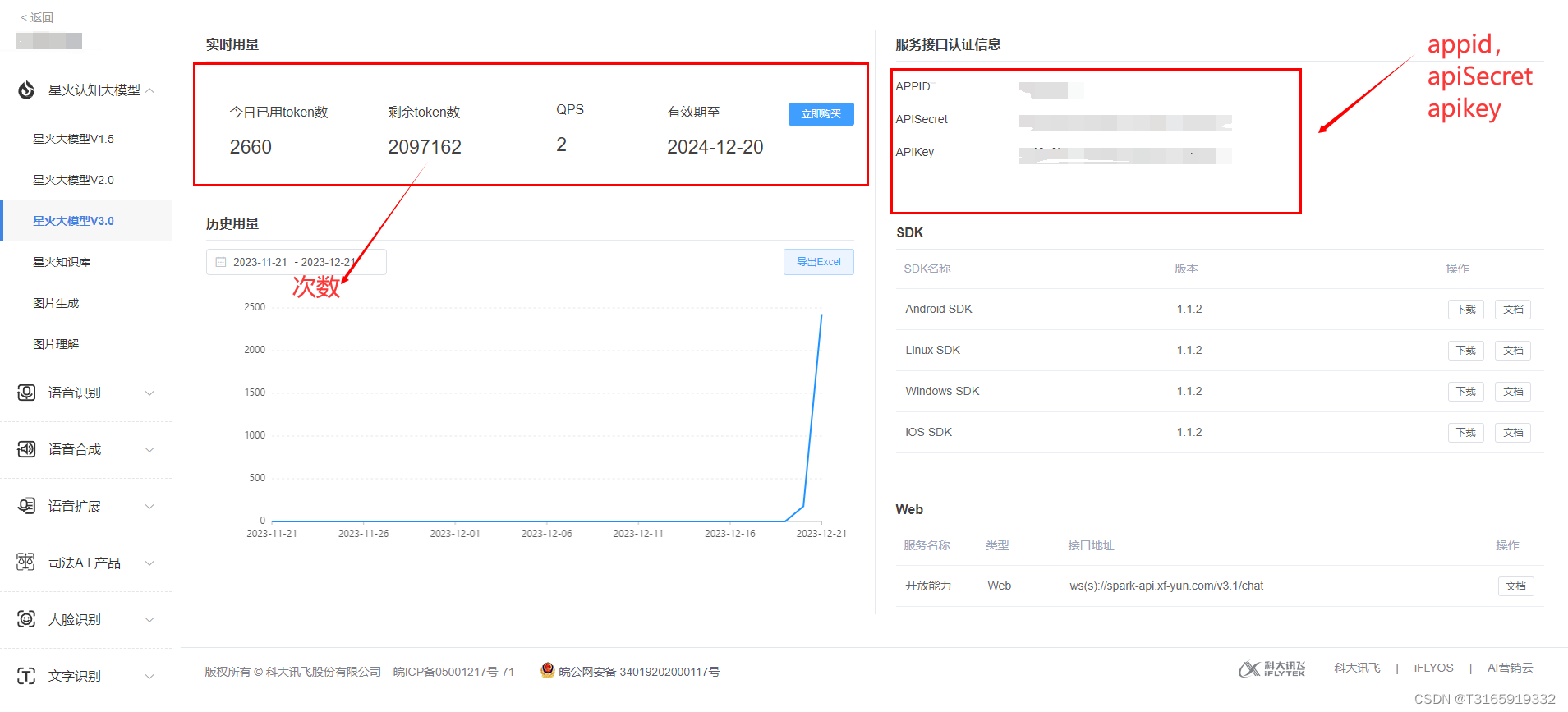Image resolution: width=1568 pixels, height=712 pixels.
Task: Collapse the 星火认知大模型 menu chevron
Action: tap(150, 90)
